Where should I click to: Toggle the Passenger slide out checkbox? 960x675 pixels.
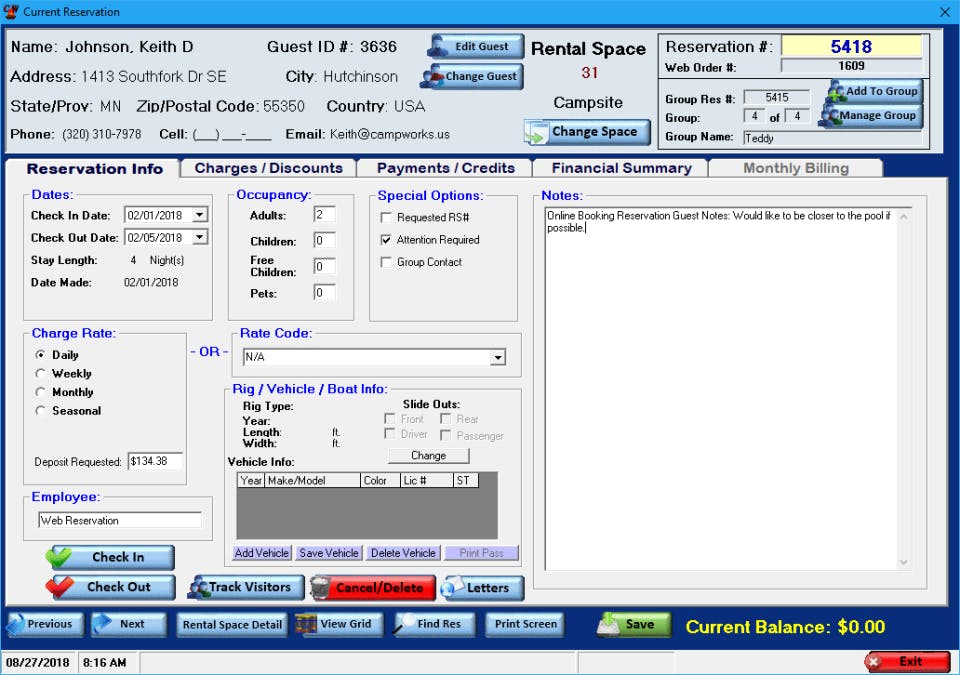click(x=446, y=435)
